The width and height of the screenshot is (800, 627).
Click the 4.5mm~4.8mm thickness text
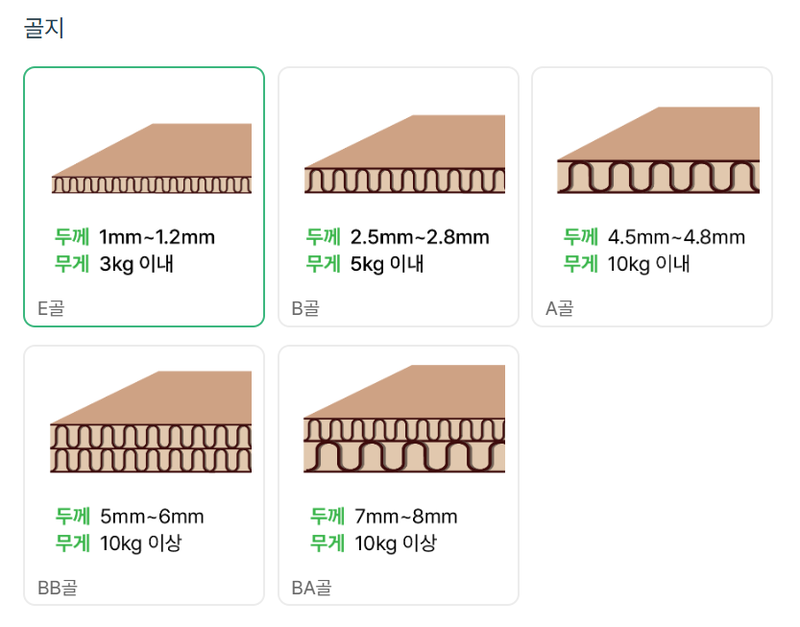676,237
